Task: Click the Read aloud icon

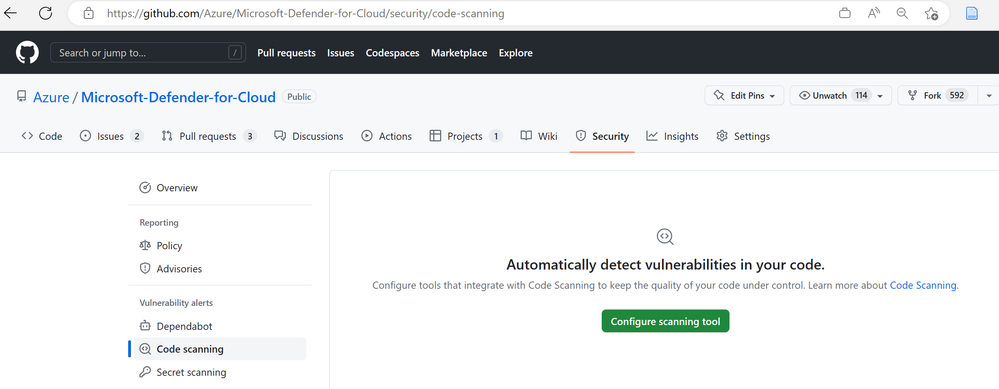Action: (874, 13)
